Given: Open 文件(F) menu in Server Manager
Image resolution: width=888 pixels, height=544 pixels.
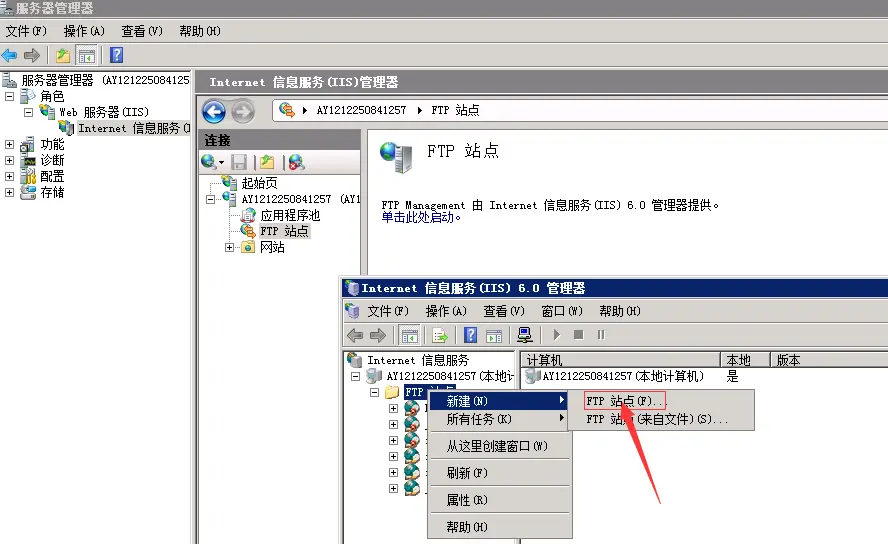Looking at the screenshot, I should coord(26,31).
